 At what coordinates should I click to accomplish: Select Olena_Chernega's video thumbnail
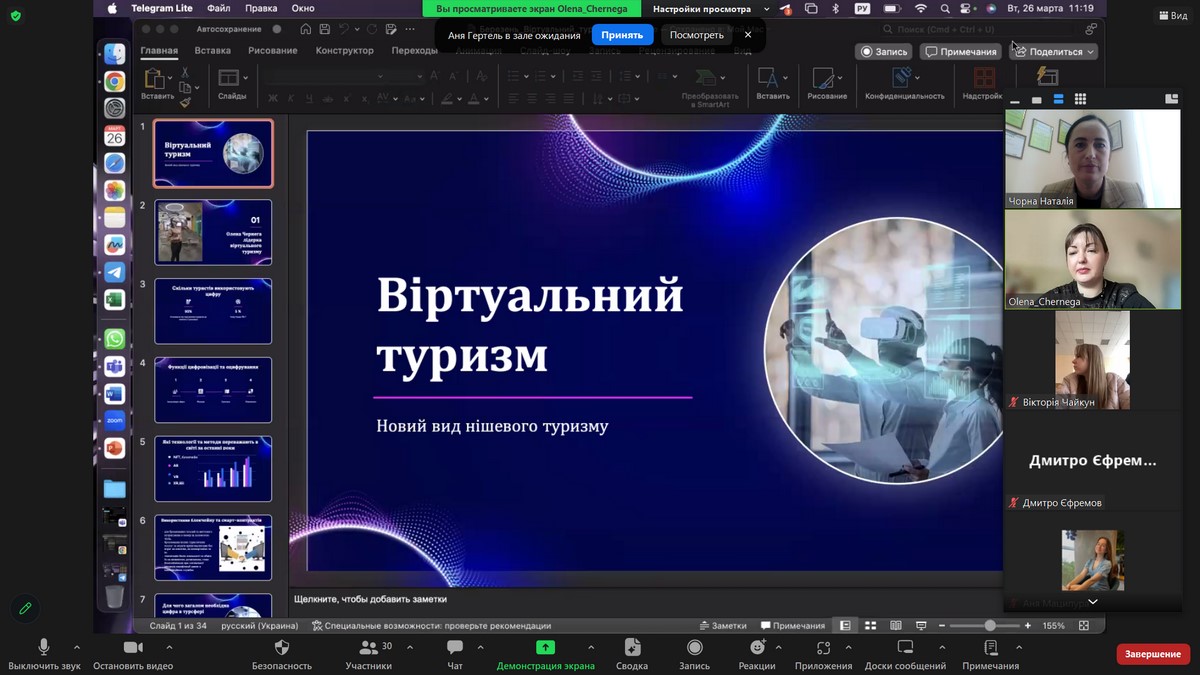coord(1078,260)
